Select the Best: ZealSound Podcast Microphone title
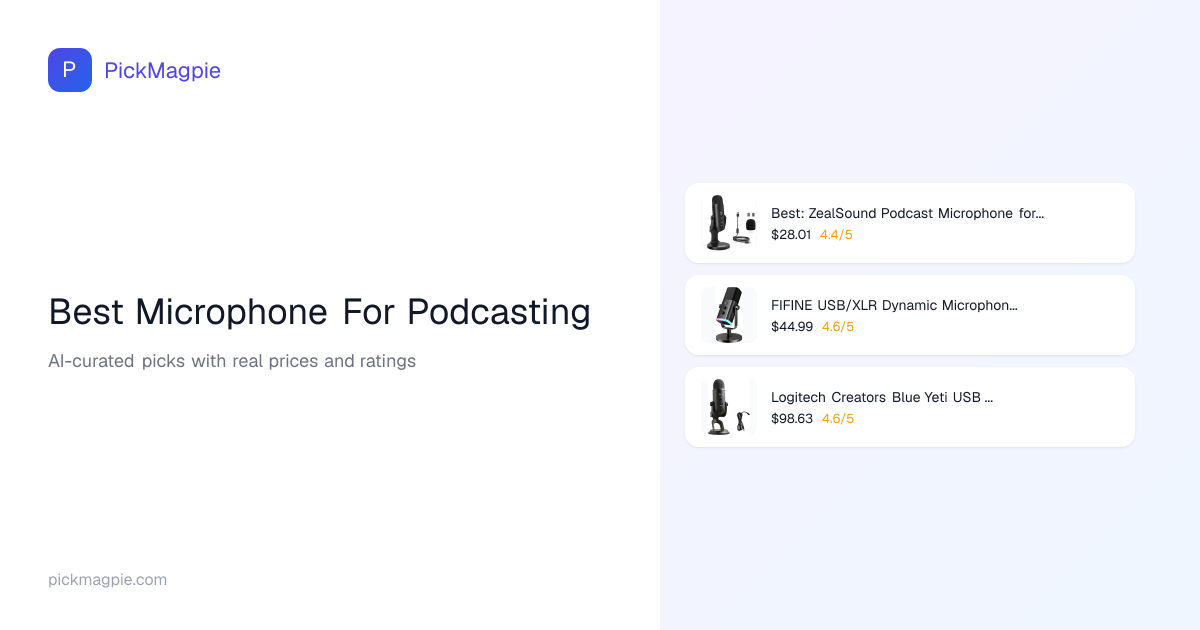This screenshot has height=630, width=1200. pyautogui.click(x=907, y=213)
